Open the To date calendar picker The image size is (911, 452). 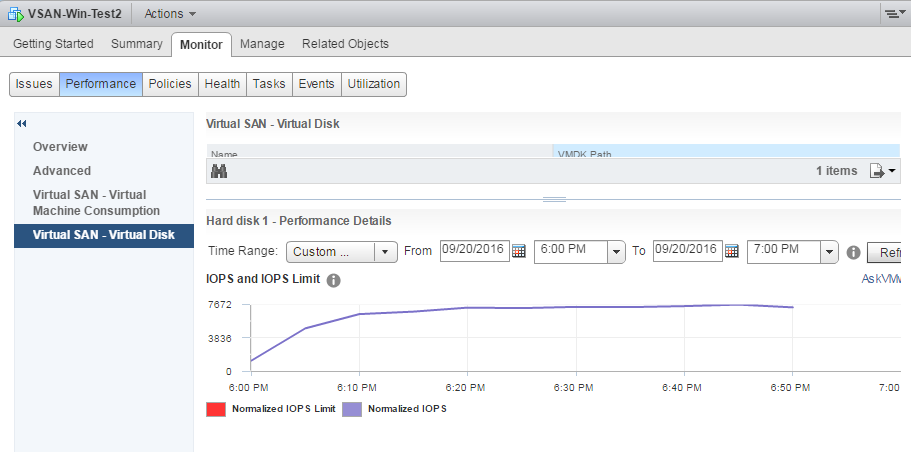pyautogui.click(x=732, y=251)
